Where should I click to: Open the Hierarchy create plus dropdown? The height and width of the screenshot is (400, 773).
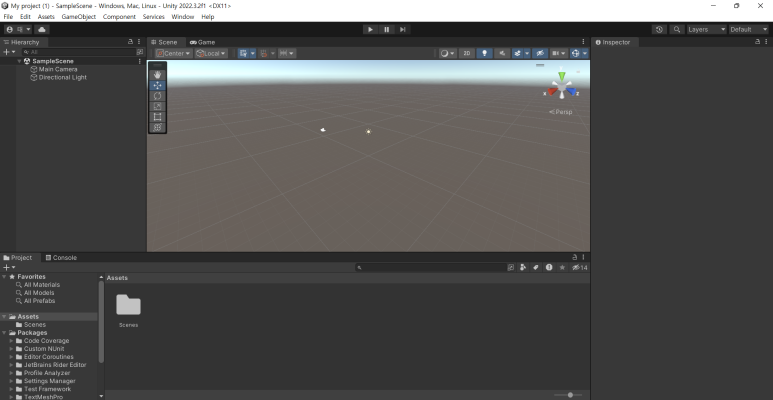(x=9, y=52)
